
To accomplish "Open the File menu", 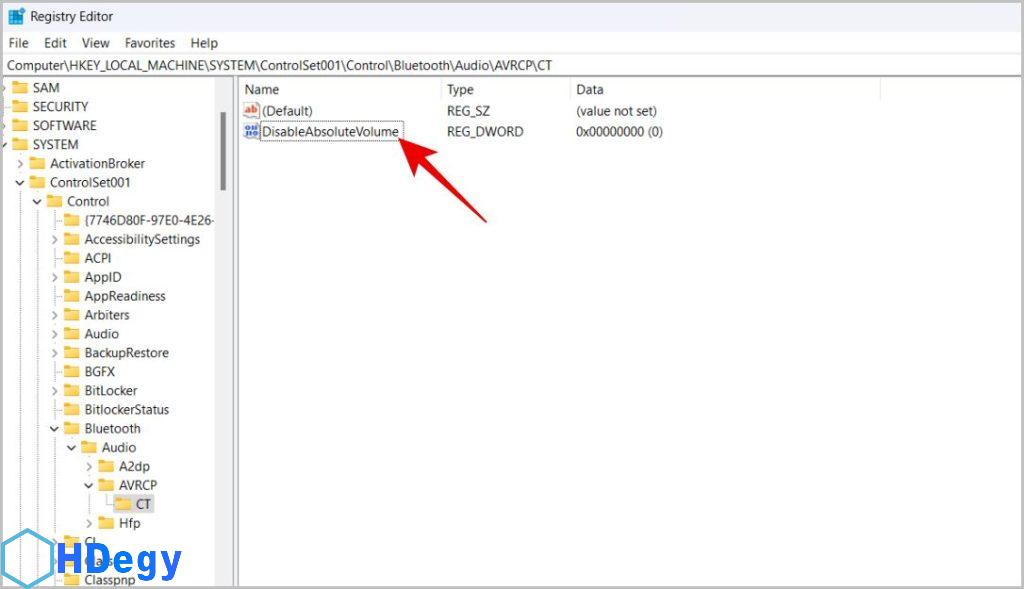I will click(19, 43).
